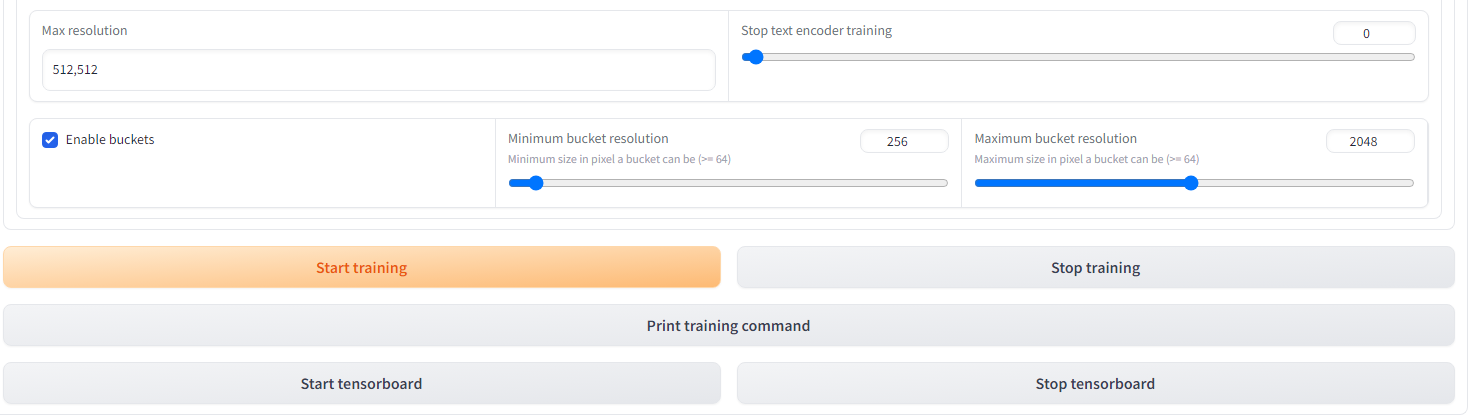Click the Maximum bucket resolution slider handle
Image resolution: width=1473 pixels, height=417 pixels.
coord(1190,183)
